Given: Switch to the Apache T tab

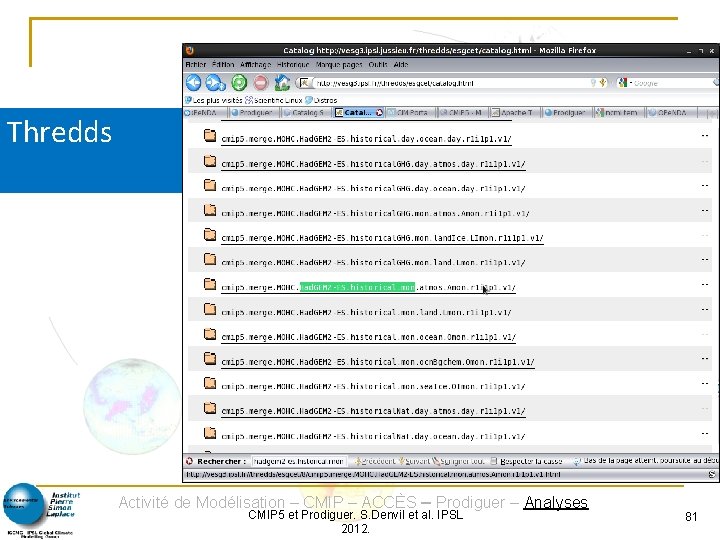Looking at the screenshot, I should [x=514, y=112].
